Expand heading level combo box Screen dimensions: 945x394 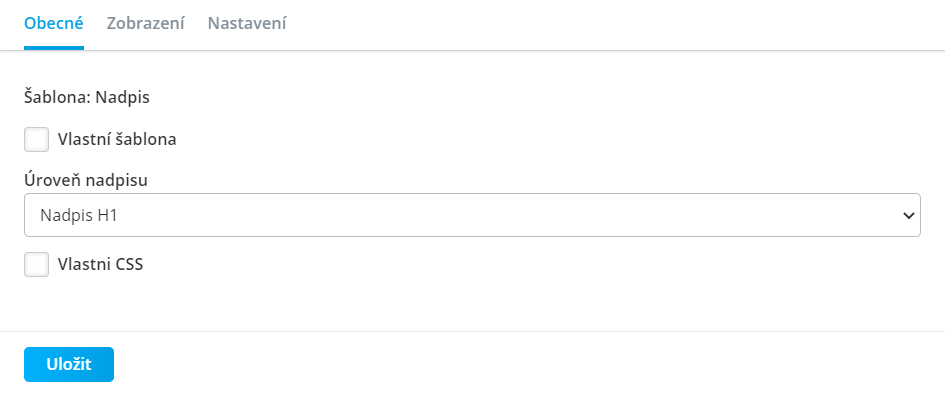[x=472, y=215]
